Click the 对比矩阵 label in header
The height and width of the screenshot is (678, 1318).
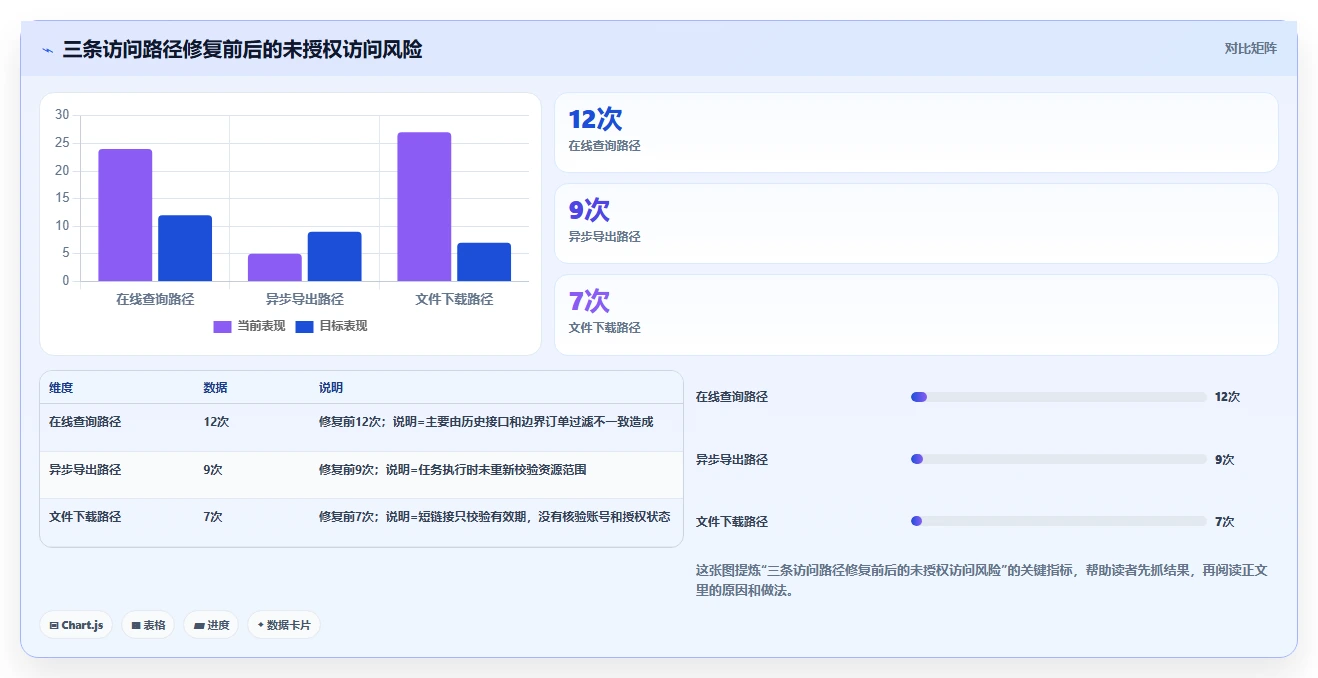pos(1250,48)
